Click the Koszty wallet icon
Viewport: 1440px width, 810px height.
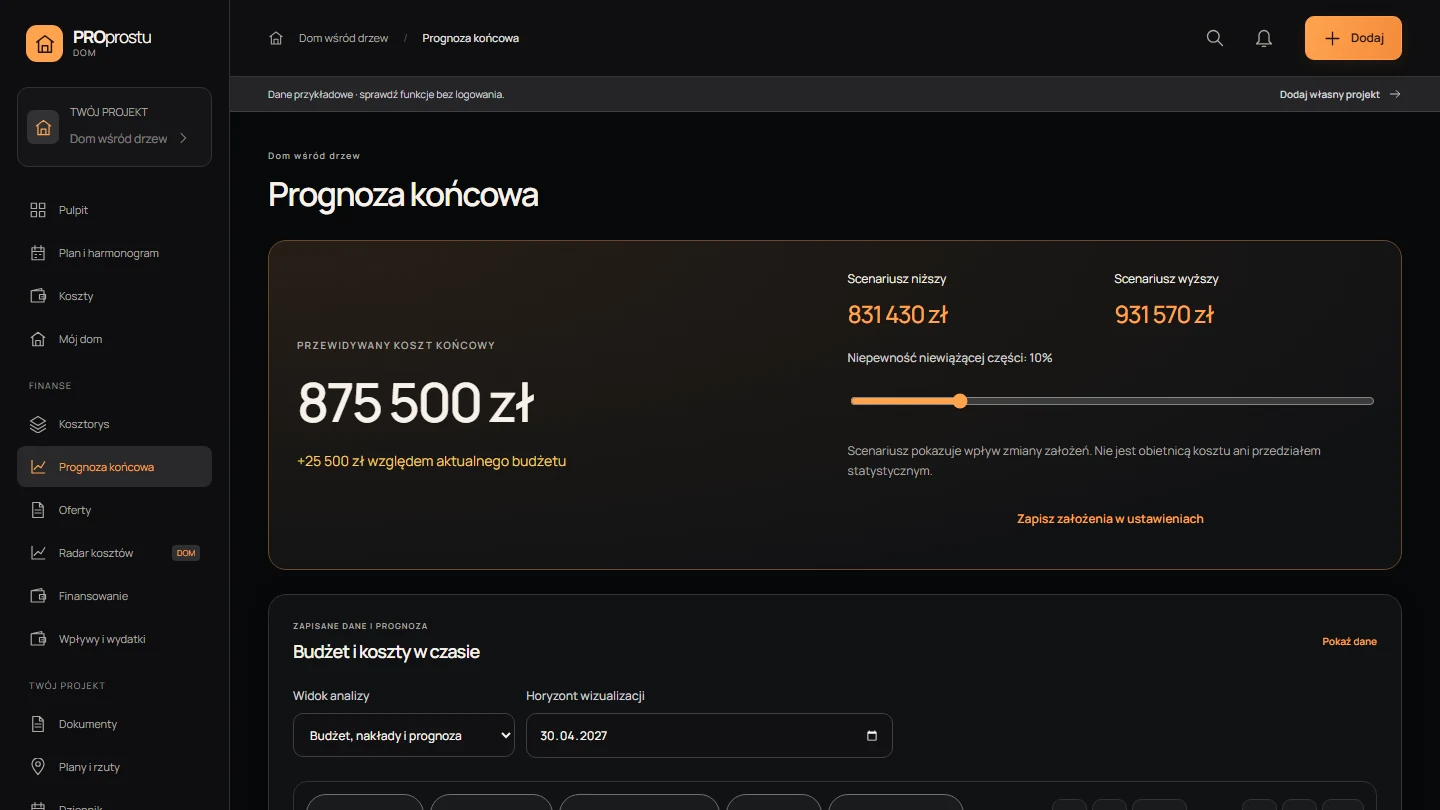click(38, 296)
